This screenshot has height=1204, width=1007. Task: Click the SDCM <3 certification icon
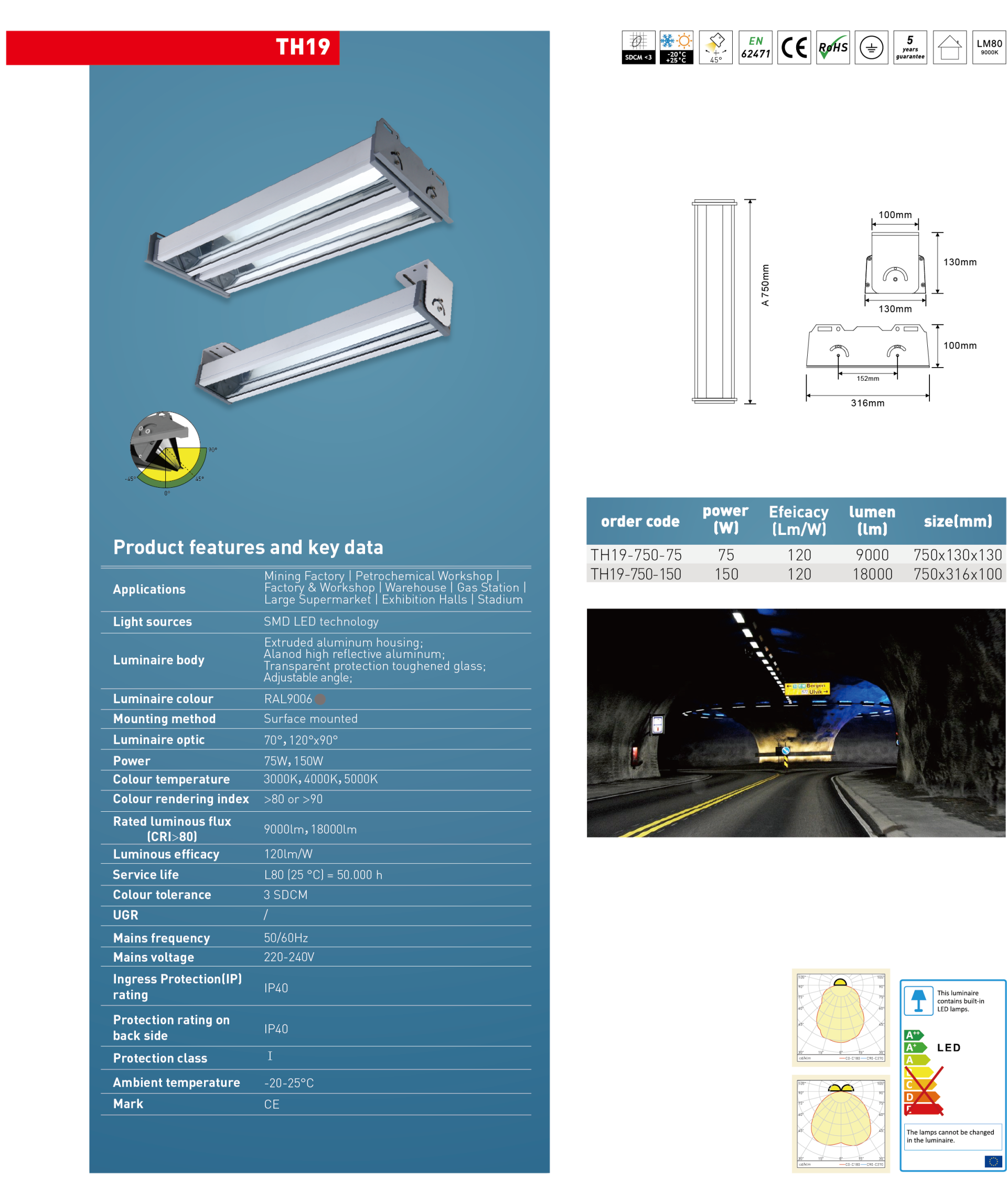click(x=638, y=47)
